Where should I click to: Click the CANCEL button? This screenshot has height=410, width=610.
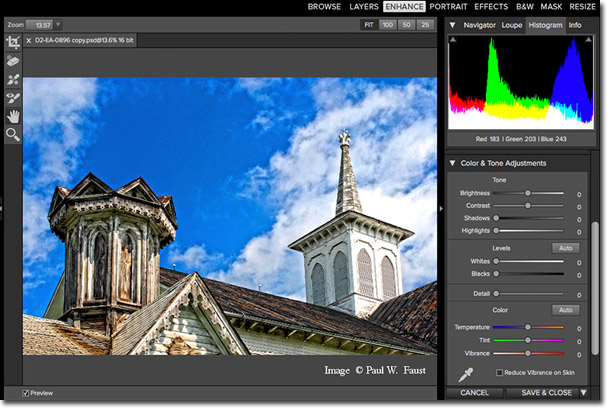[x=474, y=392]
